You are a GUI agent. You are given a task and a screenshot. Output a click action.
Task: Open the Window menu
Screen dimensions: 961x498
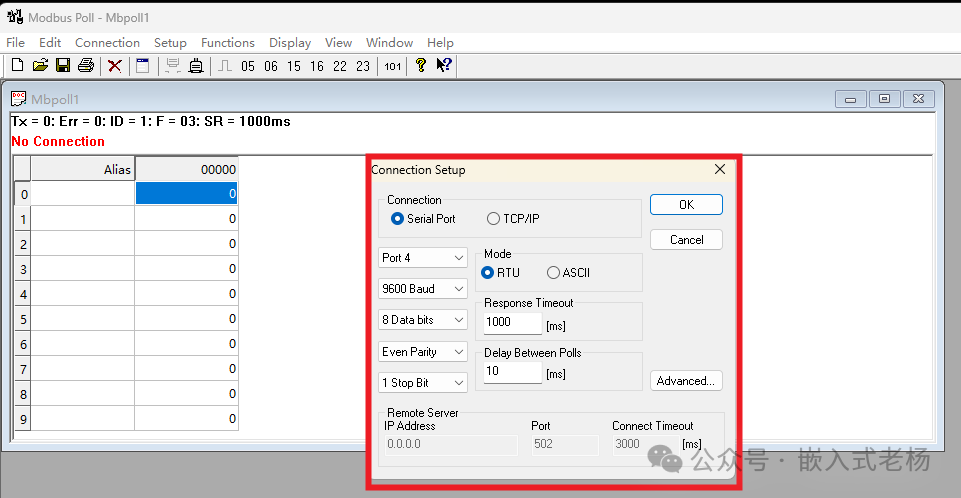389,42
